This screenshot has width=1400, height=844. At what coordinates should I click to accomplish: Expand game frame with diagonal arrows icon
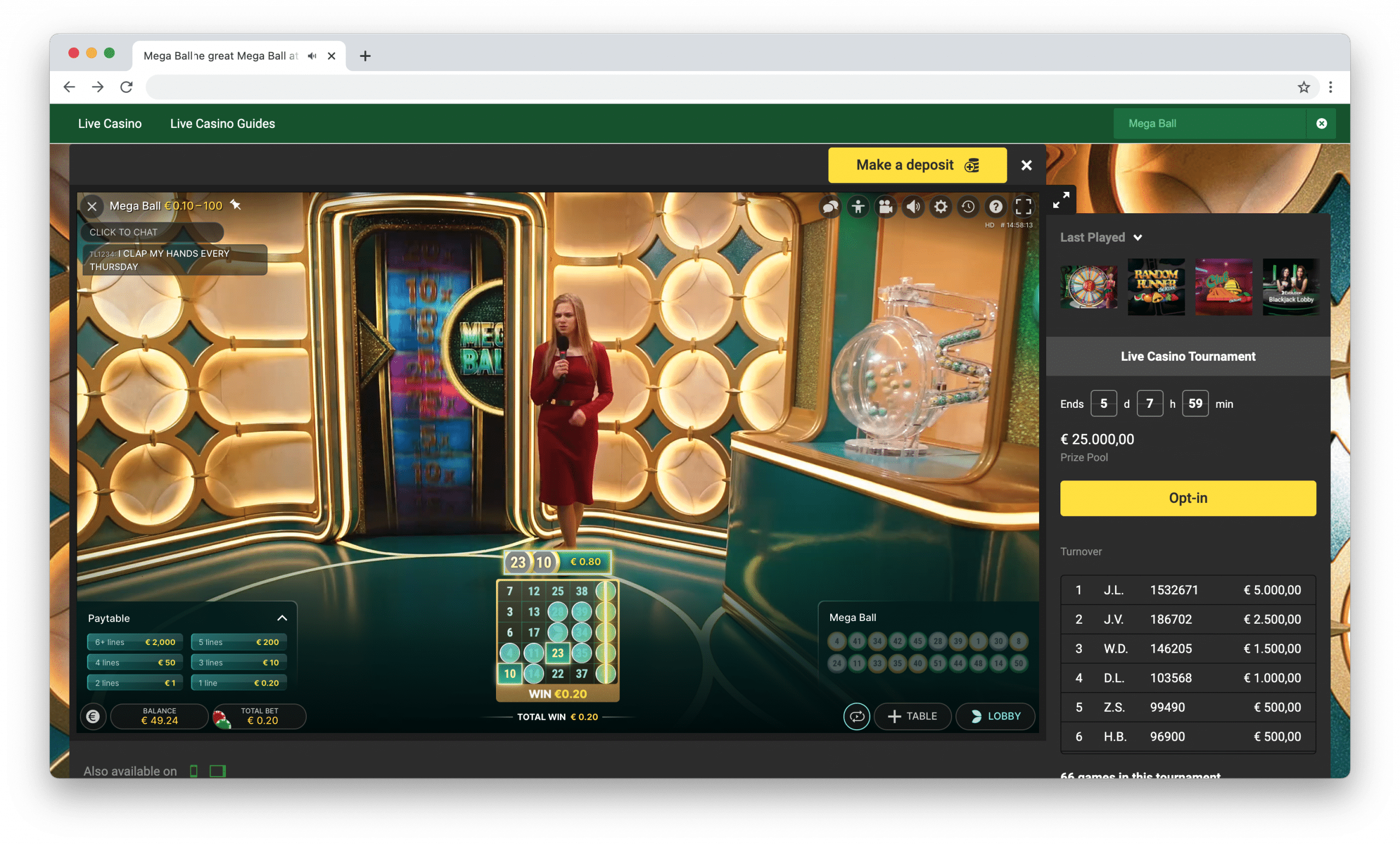point(1061,200)
